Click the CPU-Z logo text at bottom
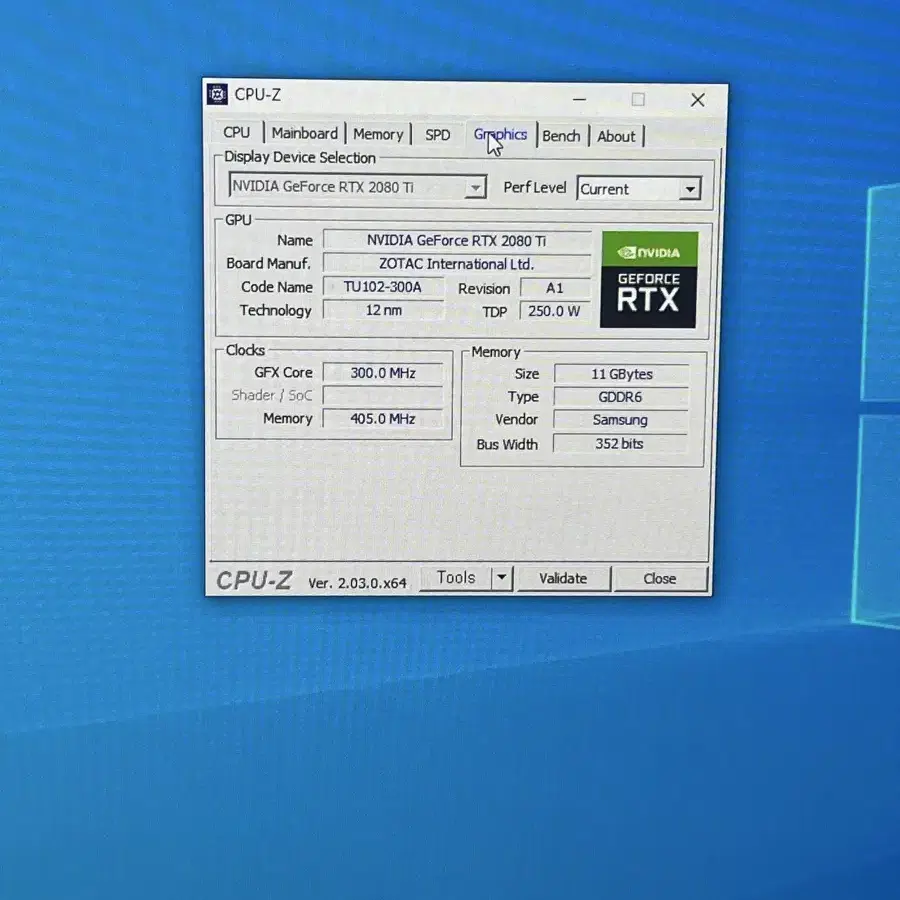900x900 pixels. click(254, 581)
